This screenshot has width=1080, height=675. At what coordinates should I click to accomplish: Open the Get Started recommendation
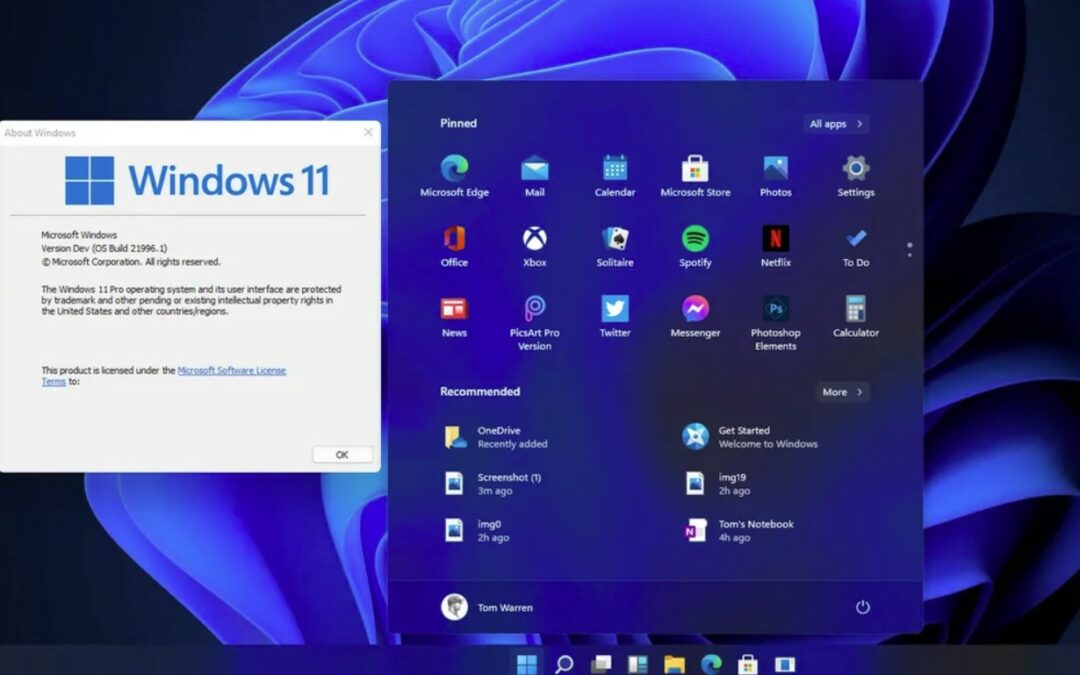pos(749,437)
